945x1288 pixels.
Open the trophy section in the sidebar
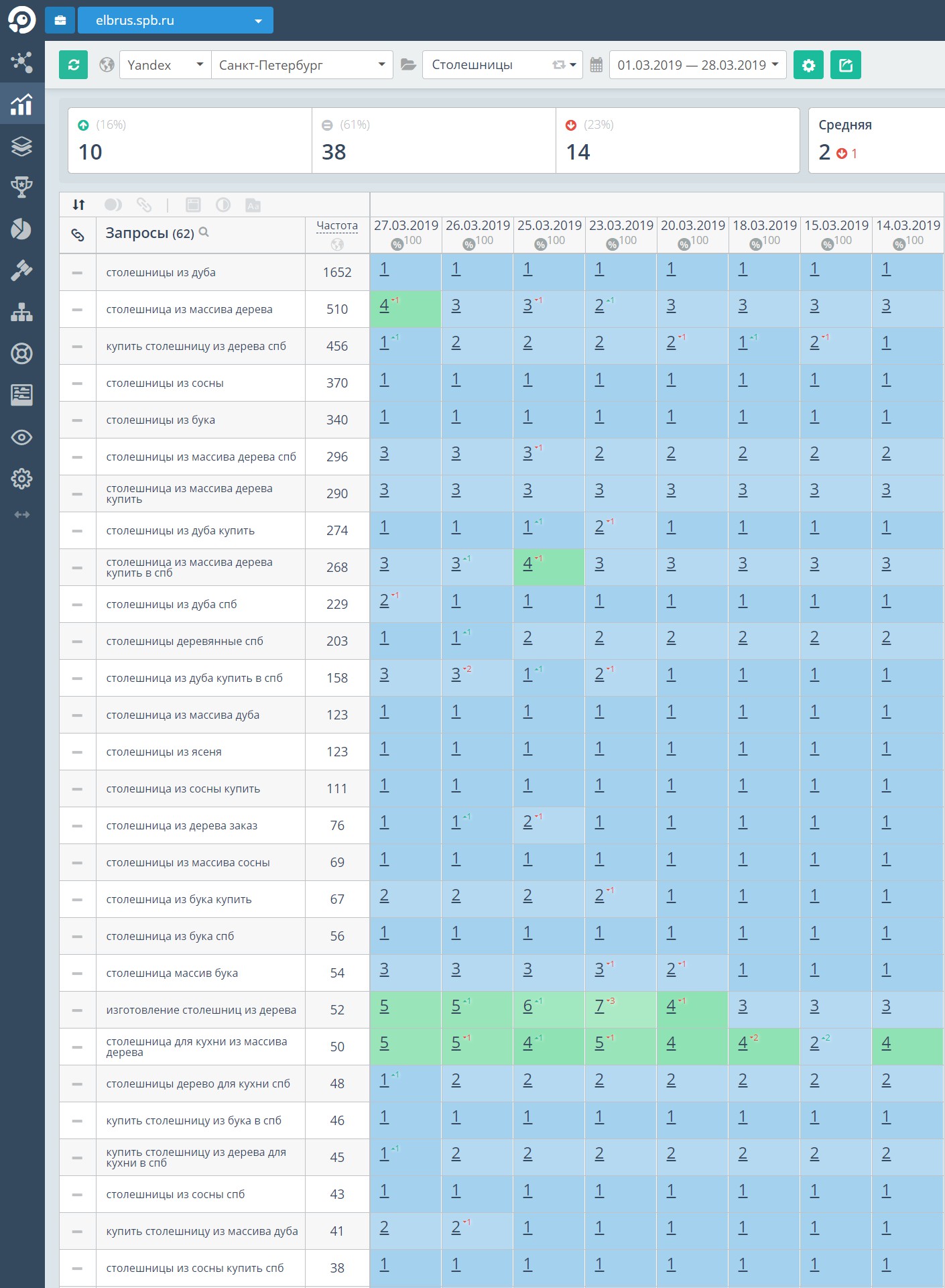(x=21, y=187)
